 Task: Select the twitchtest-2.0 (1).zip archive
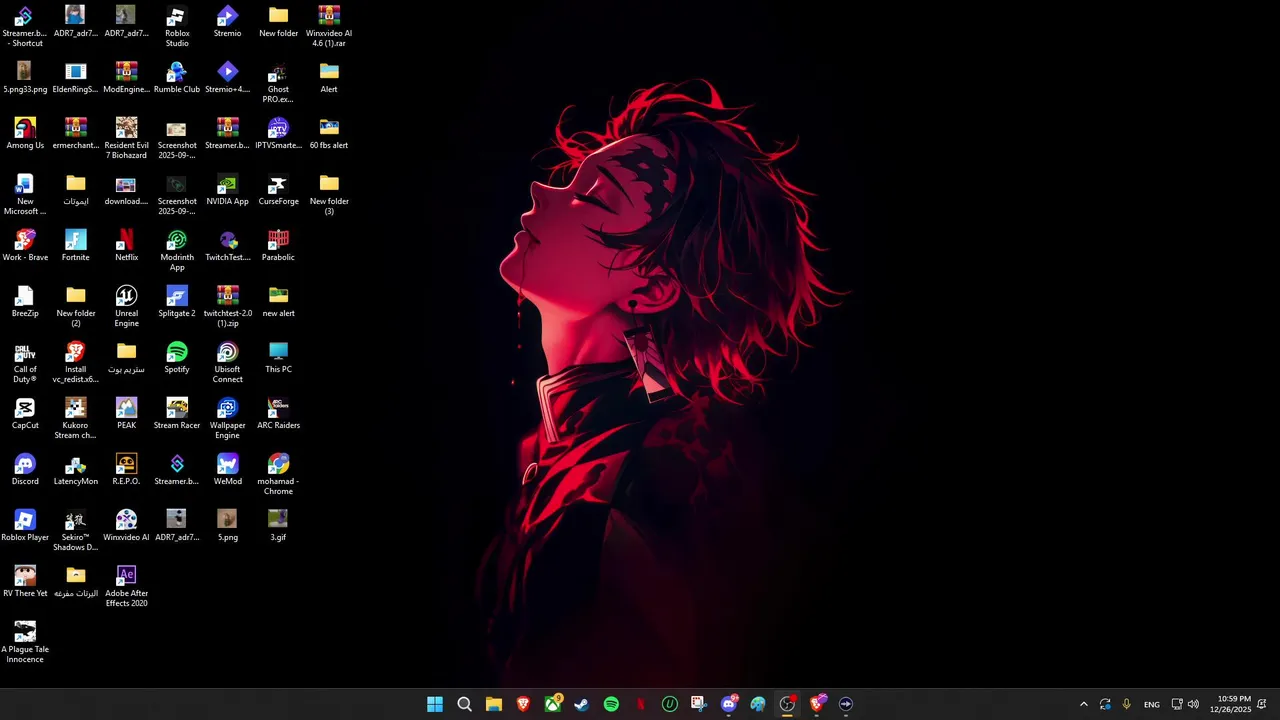pyautogui.click(x=227, y=307)
